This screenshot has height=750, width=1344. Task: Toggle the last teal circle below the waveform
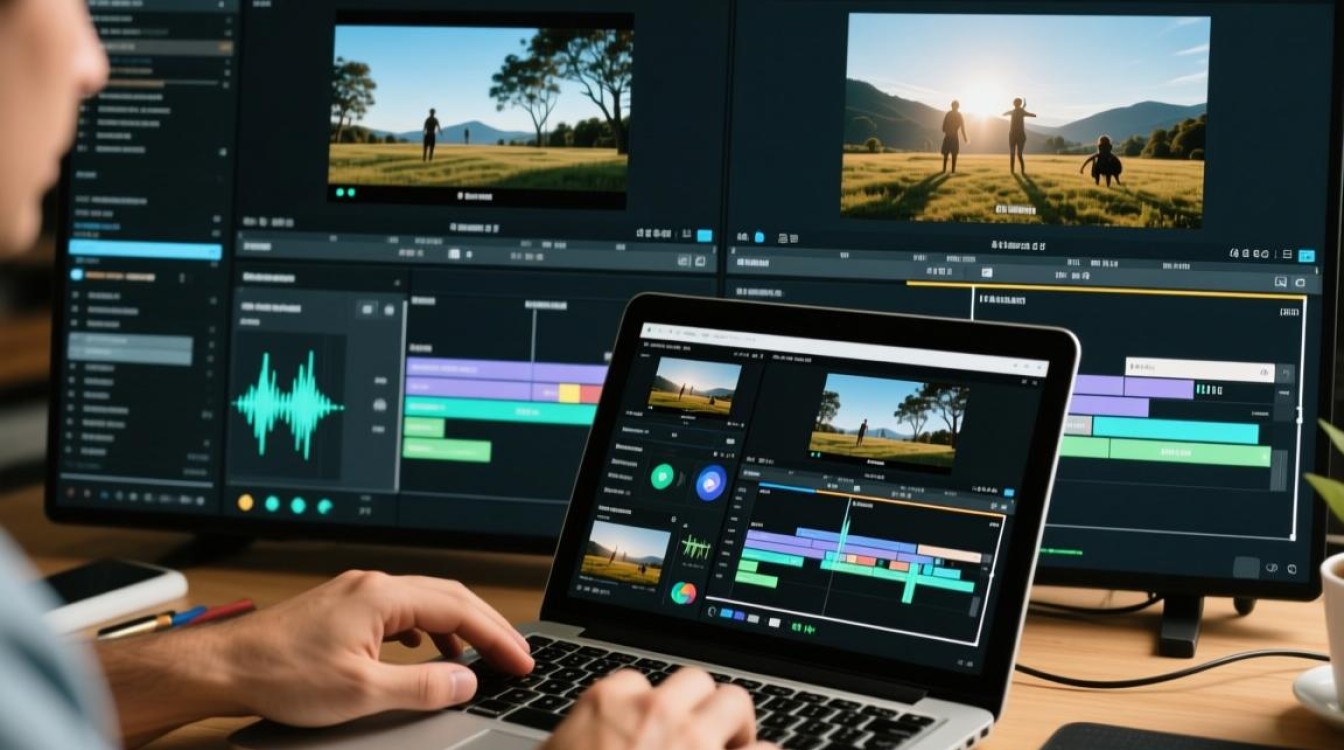[325, 506]
